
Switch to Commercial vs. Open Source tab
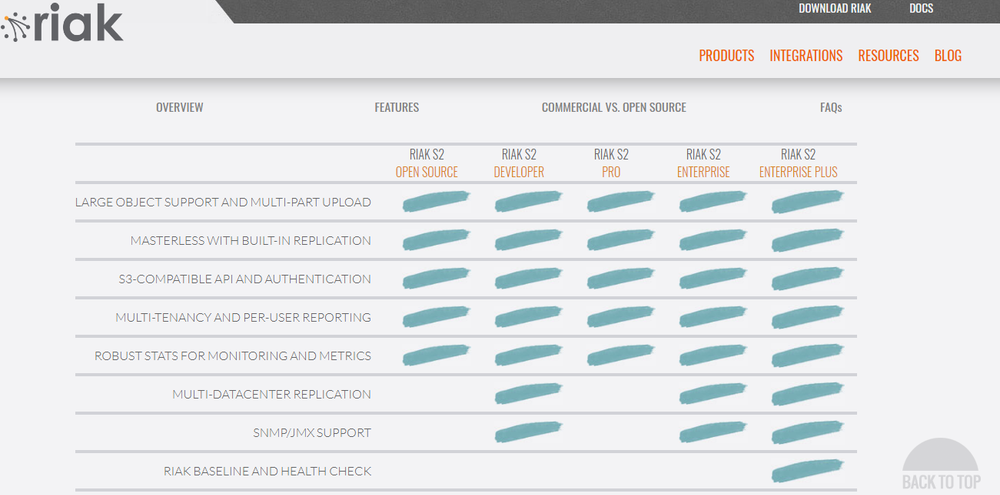pyautogui.click(x=614, y=107)
